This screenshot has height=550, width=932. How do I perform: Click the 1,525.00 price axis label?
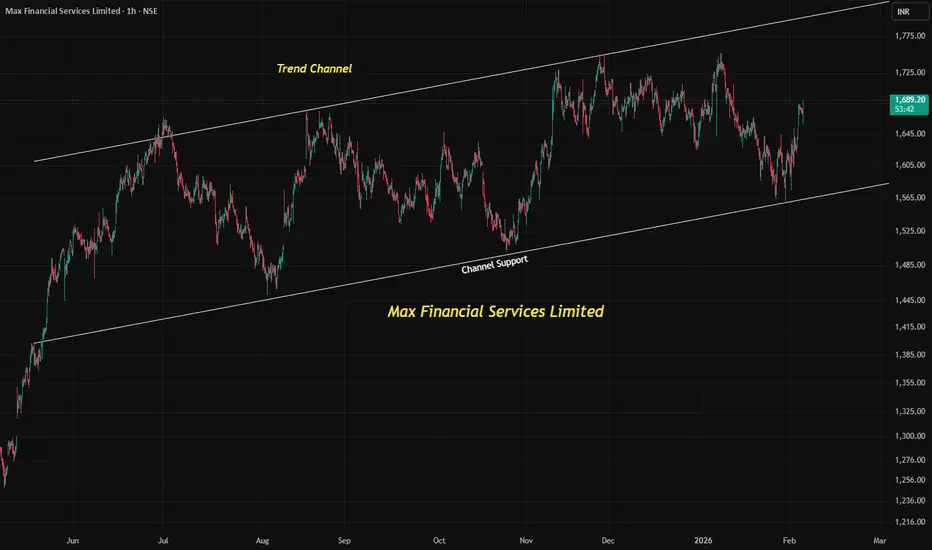tap(910, 231)
